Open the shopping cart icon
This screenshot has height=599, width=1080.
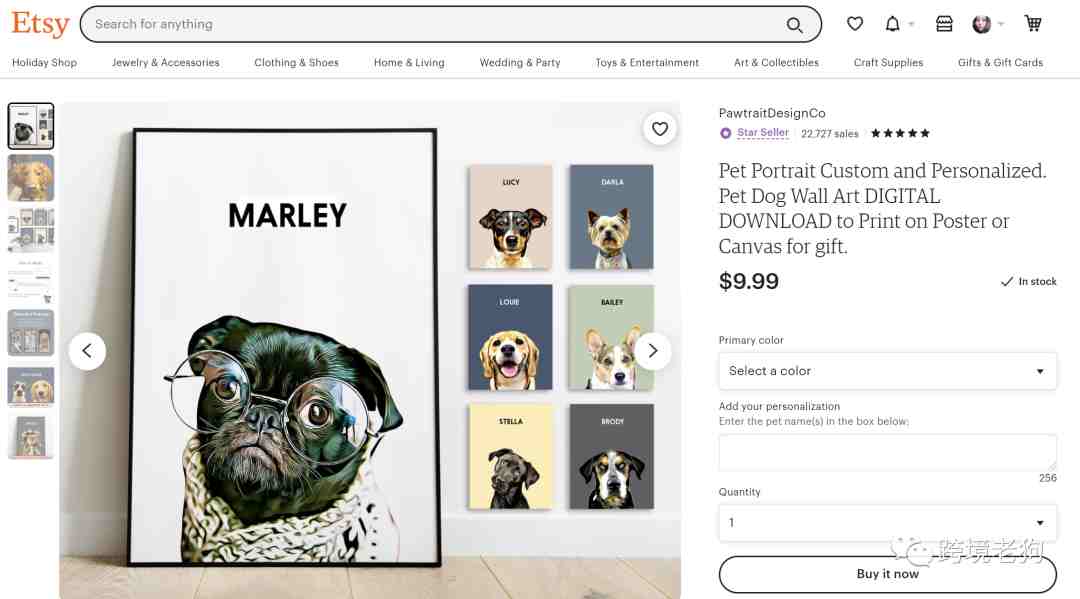[1032, 24]
